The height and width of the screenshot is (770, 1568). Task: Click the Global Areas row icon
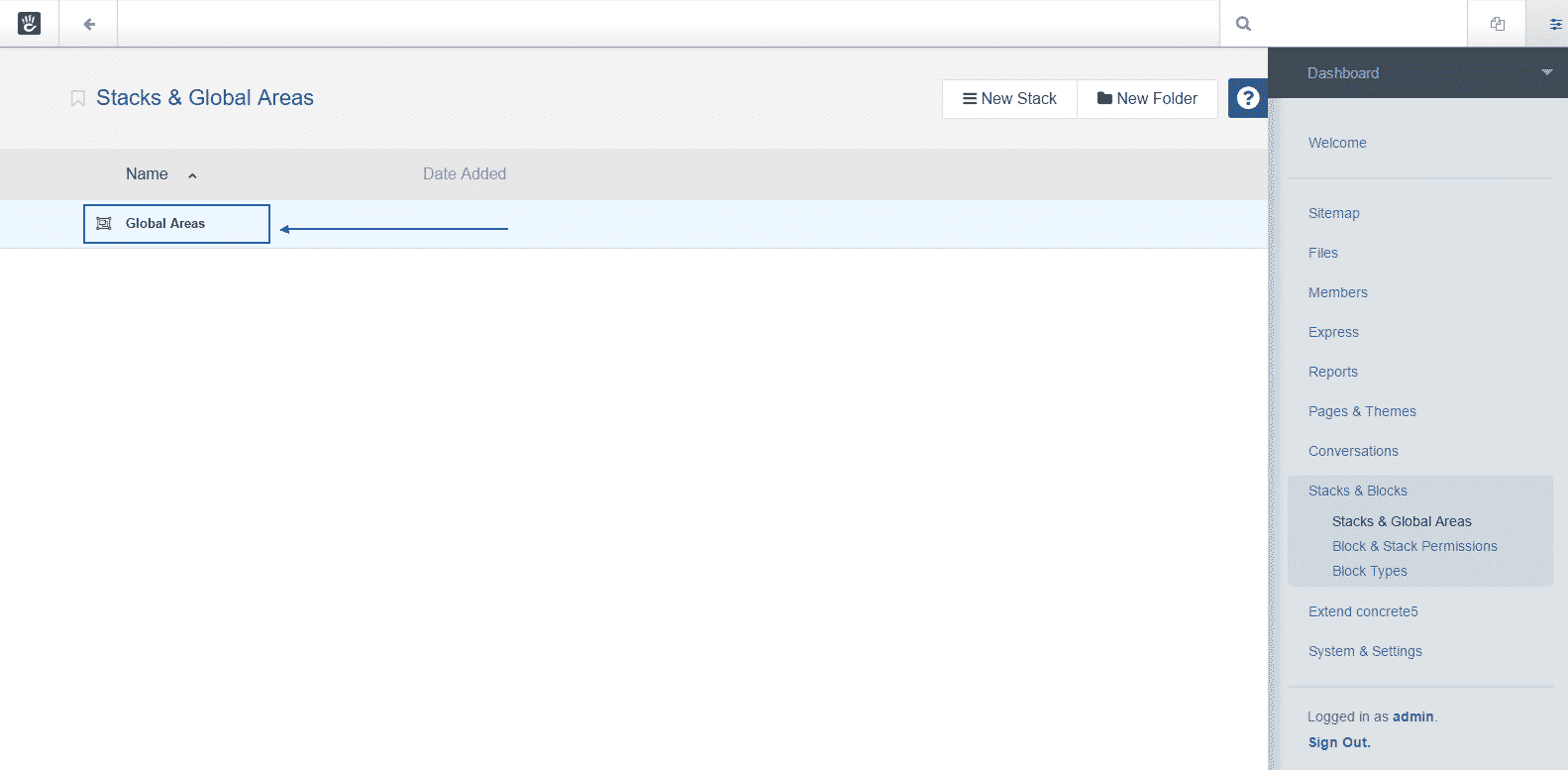pos(103,224)
